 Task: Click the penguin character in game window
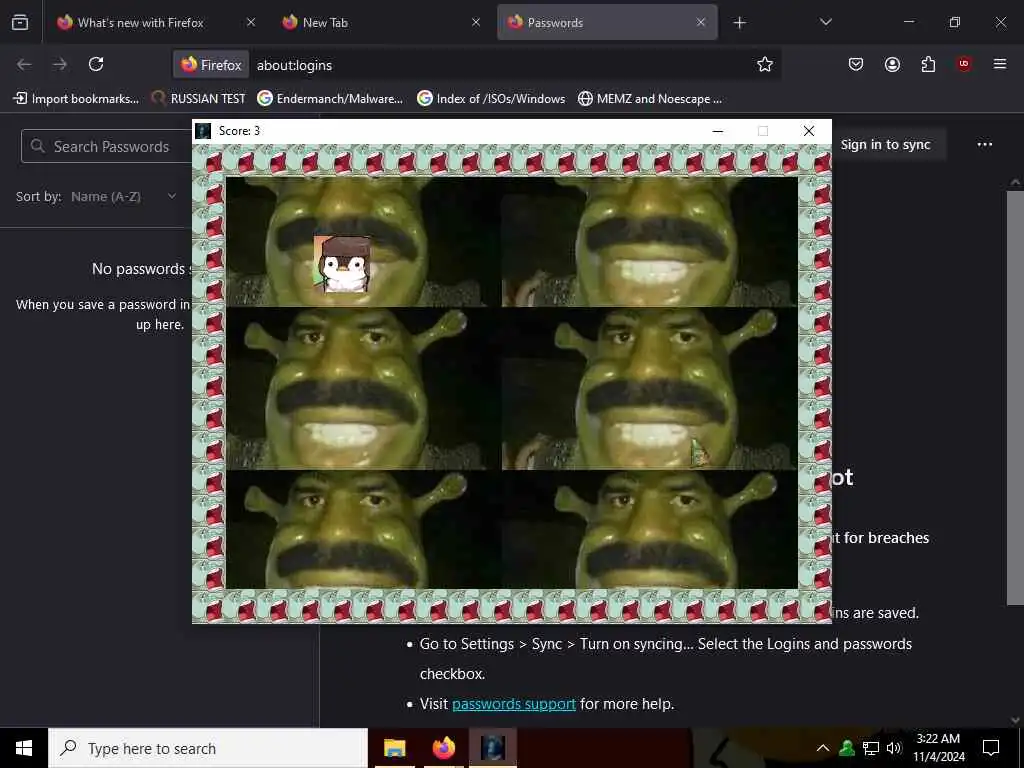[343, 264]
